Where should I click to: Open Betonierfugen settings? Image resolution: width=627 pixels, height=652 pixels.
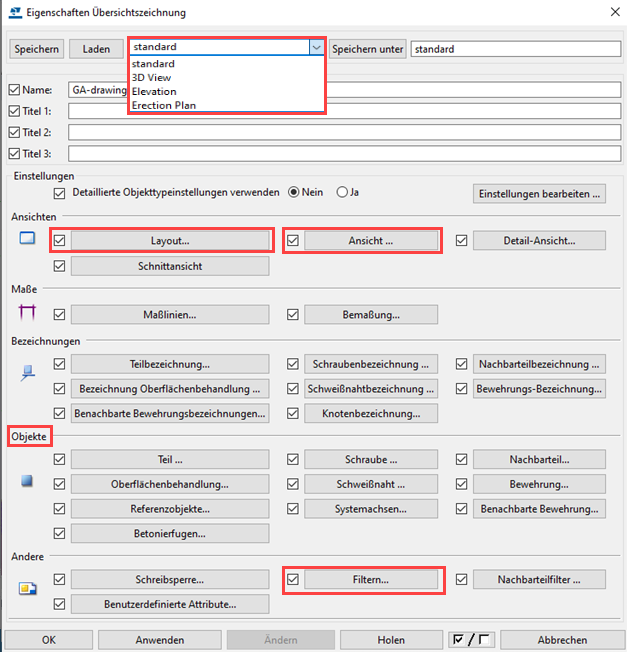pos(170,533)
